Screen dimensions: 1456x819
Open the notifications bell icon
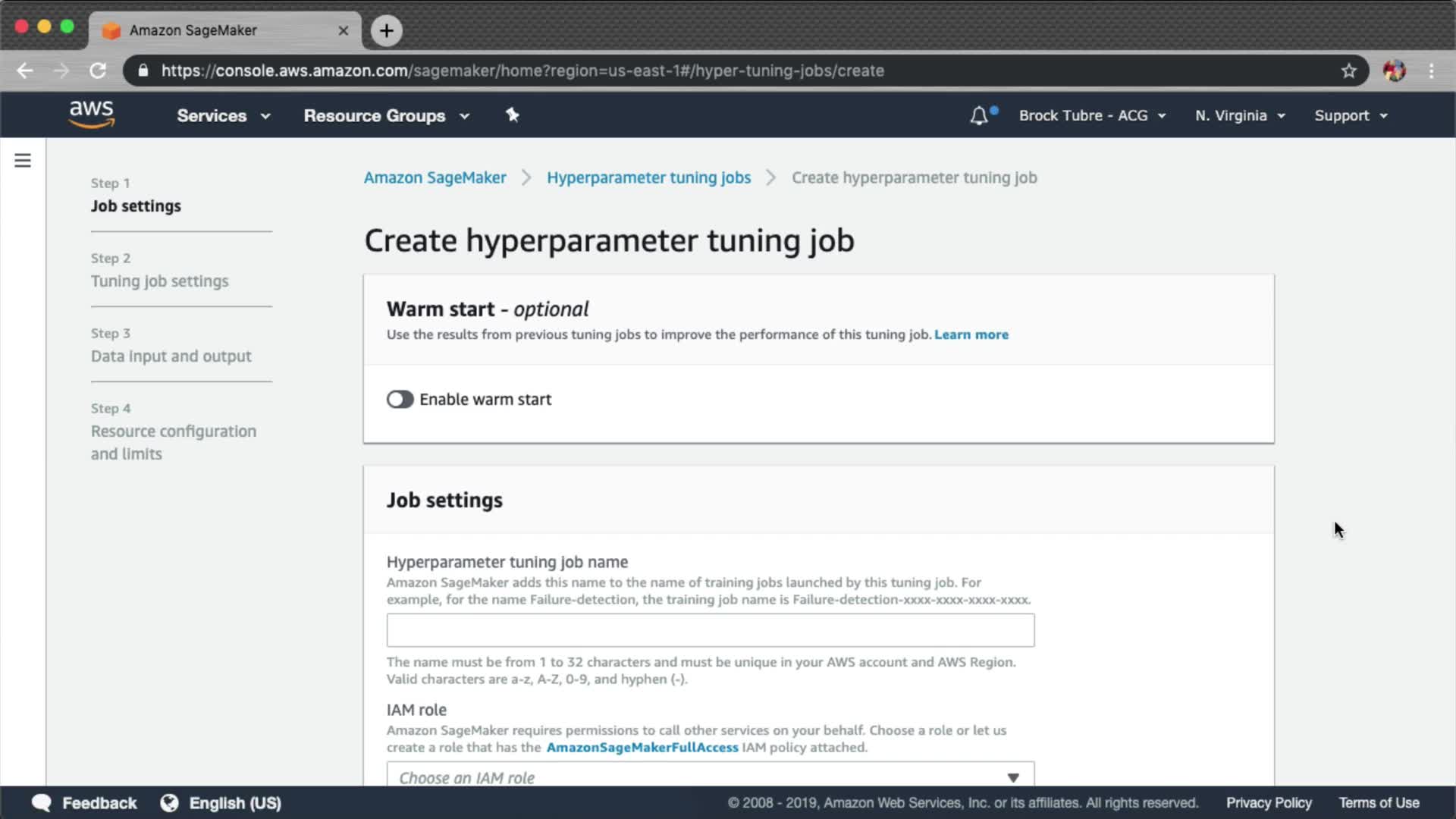[x=979, y=116]
